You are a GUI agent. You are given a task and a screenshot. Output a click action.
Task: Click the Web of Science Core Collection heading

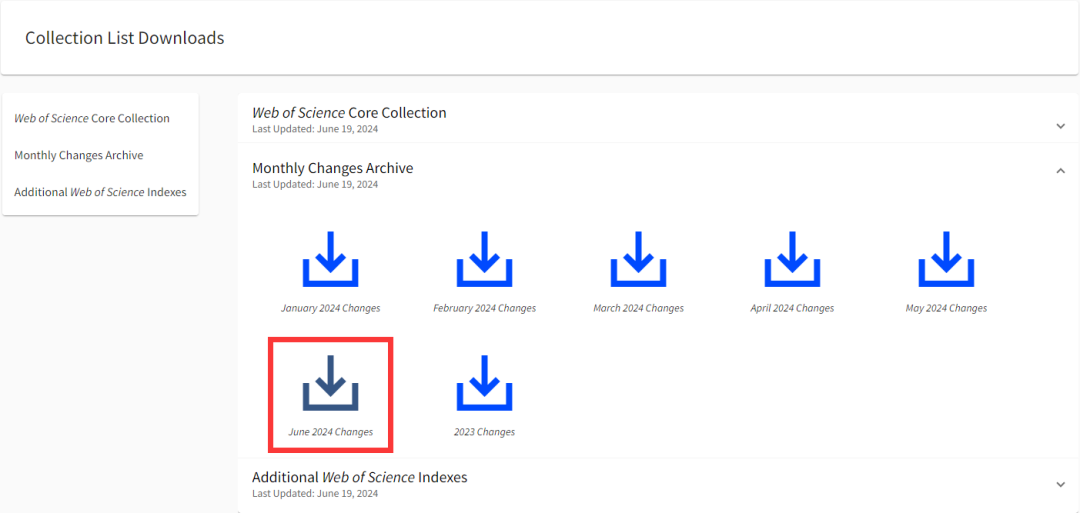click(349, 113)
